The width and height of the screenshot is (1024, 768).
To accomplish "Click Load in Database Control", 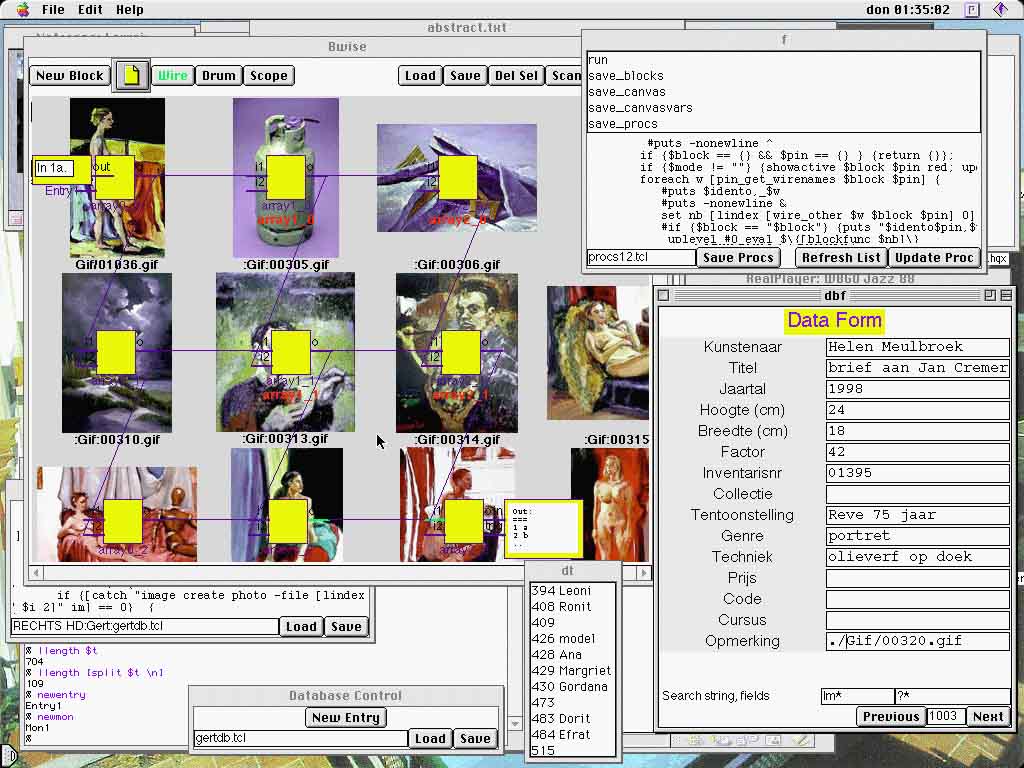I will [430, 739].
